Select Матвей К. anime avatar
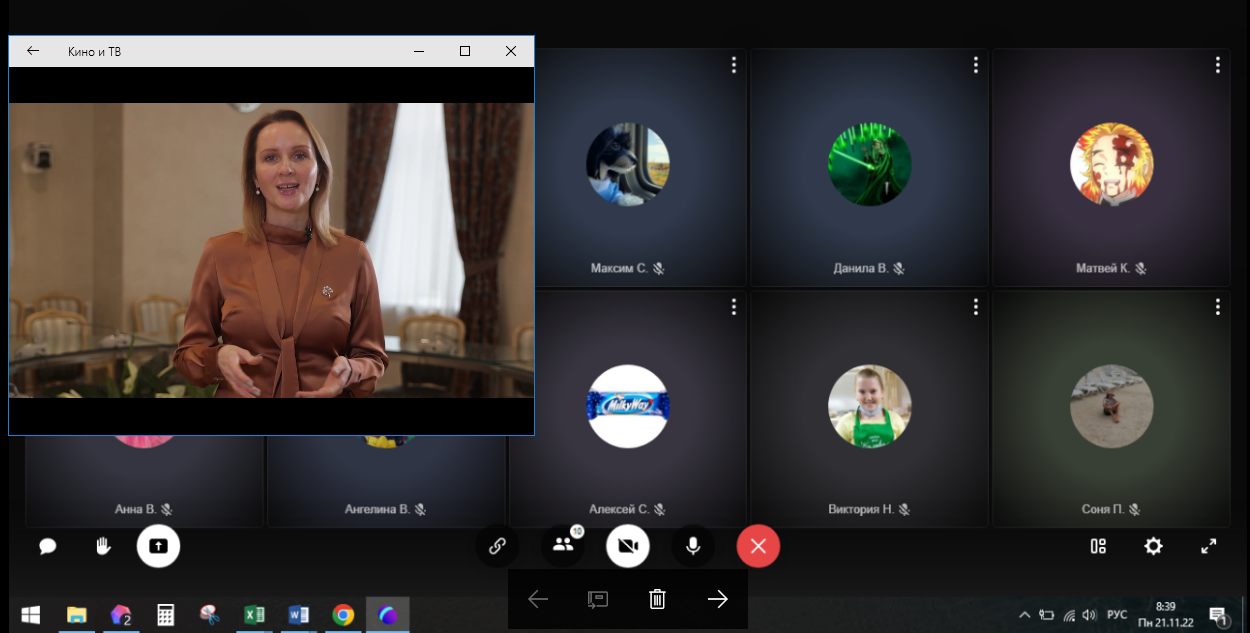 (1112, 164)
